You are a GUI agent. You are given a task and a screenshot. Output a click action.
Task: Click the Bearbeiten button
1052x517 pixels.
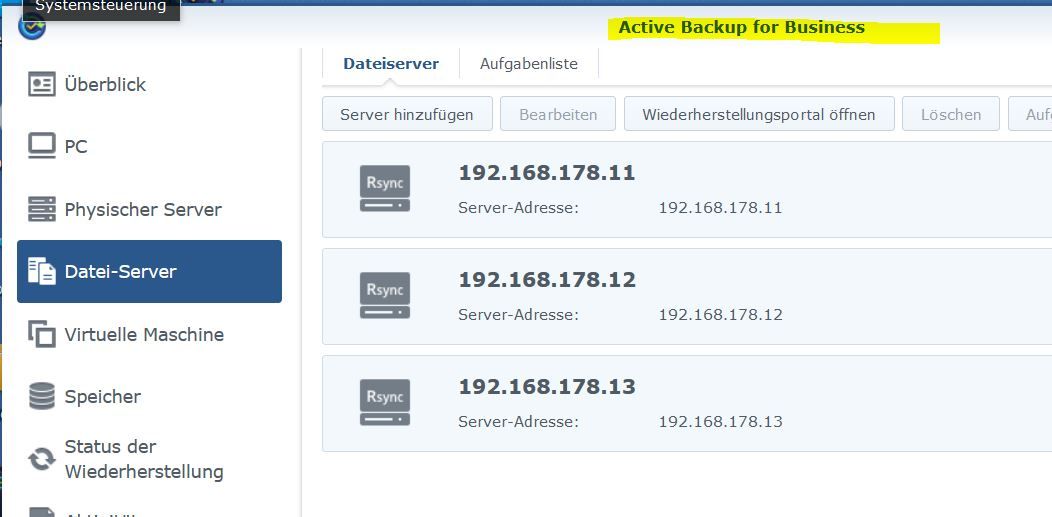[x=558, y=114]
